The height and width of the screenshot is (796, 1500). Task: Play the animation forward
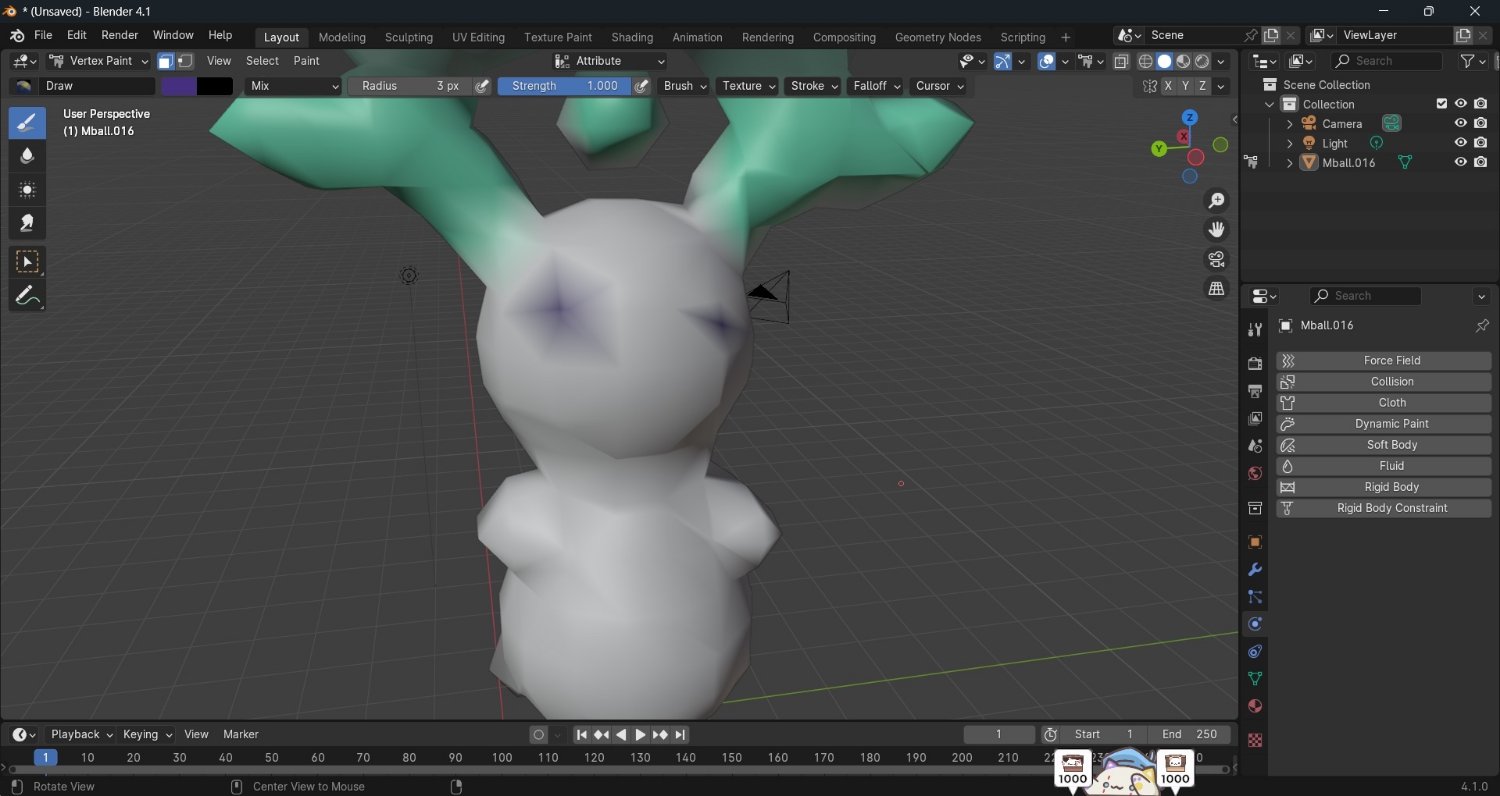click(641, 735)
